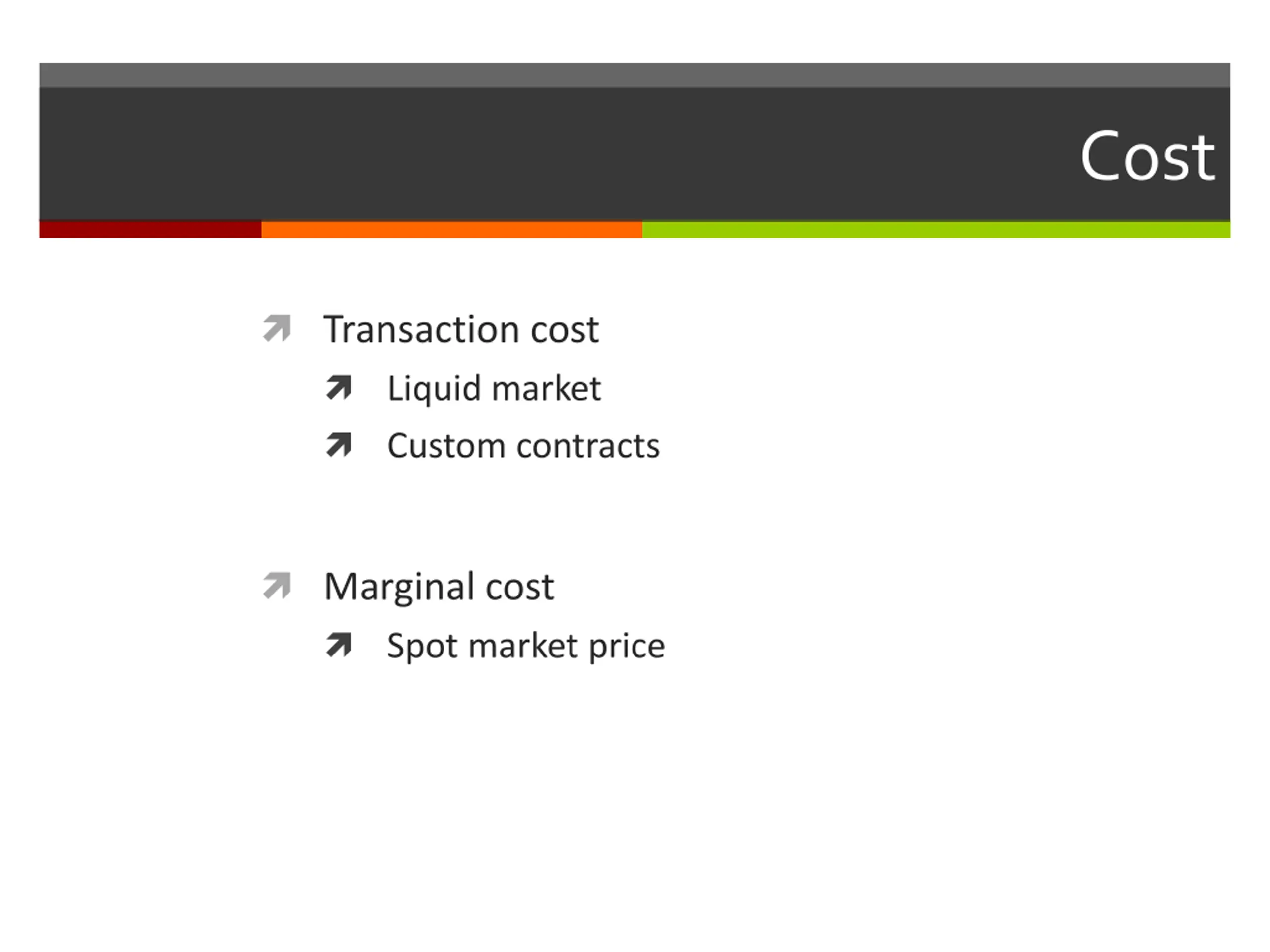Click the Marginal cost text

point(439,588)
